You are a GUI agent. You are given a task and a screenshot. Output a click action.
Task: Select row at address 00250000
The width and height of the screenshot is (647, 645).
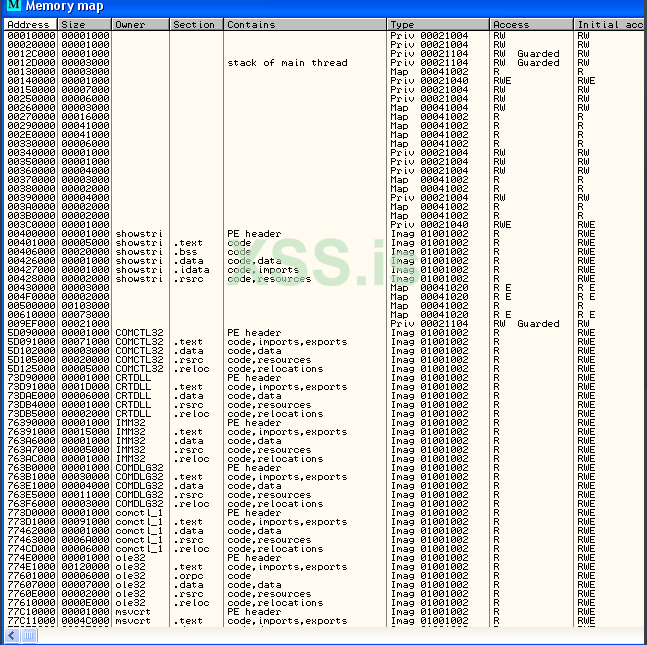tap(324, 99)
